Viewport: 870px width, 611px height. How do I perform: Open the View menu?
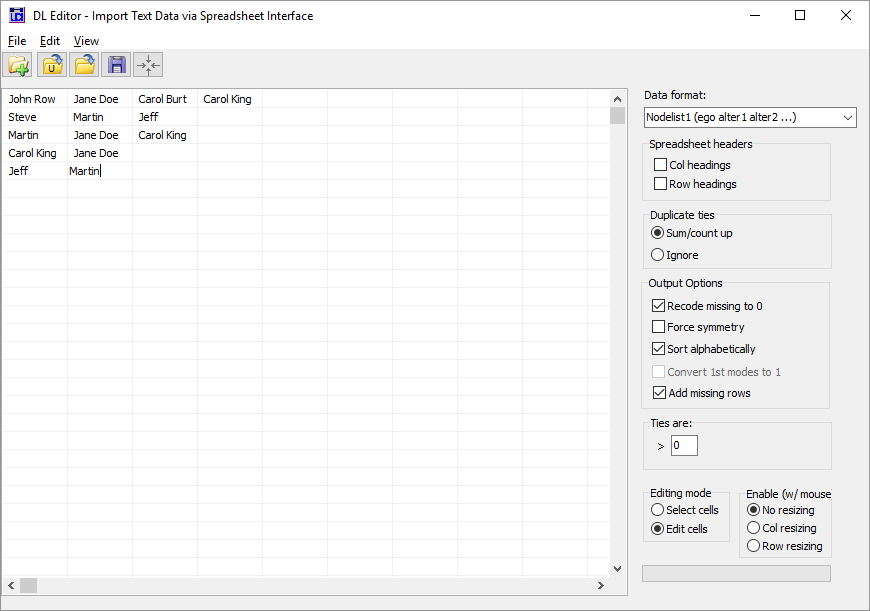(x=86, y=41)
